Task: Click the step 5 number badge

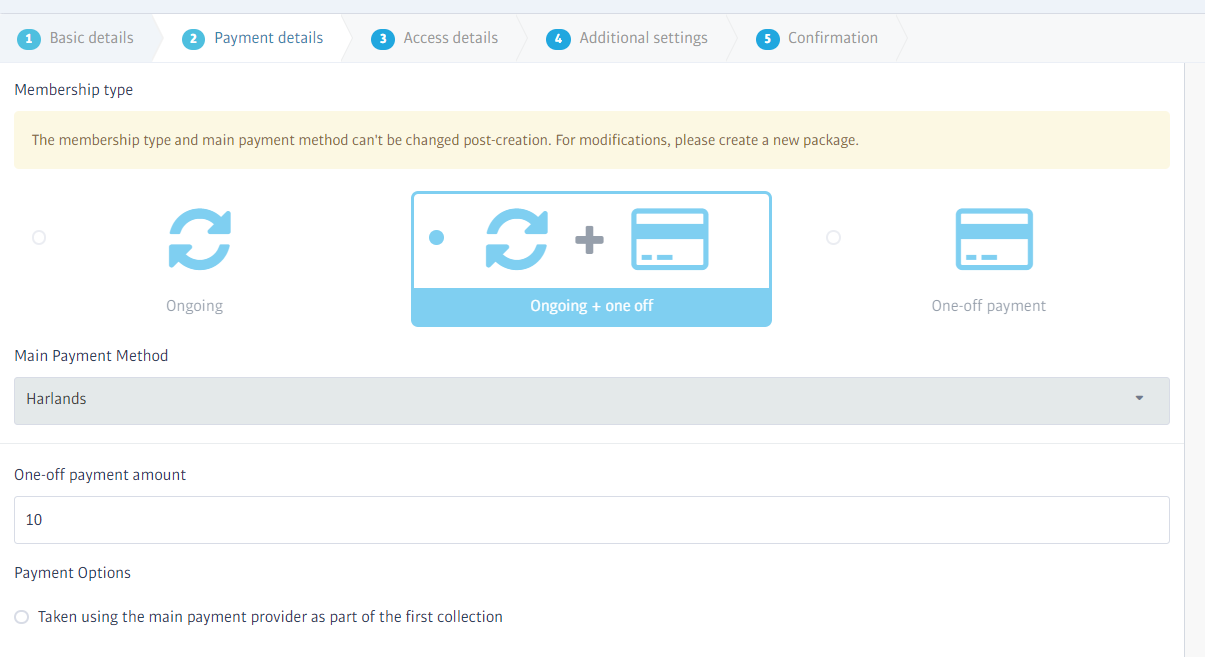Action: pos(767,39)
